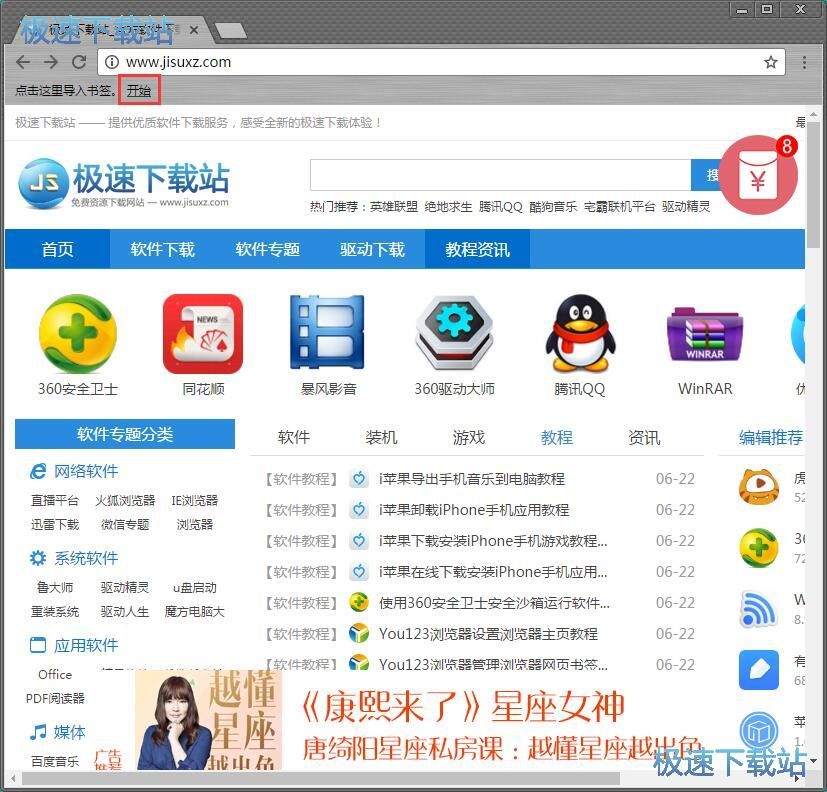
Task: View site info icon in address bar
Action: point(111,62)
